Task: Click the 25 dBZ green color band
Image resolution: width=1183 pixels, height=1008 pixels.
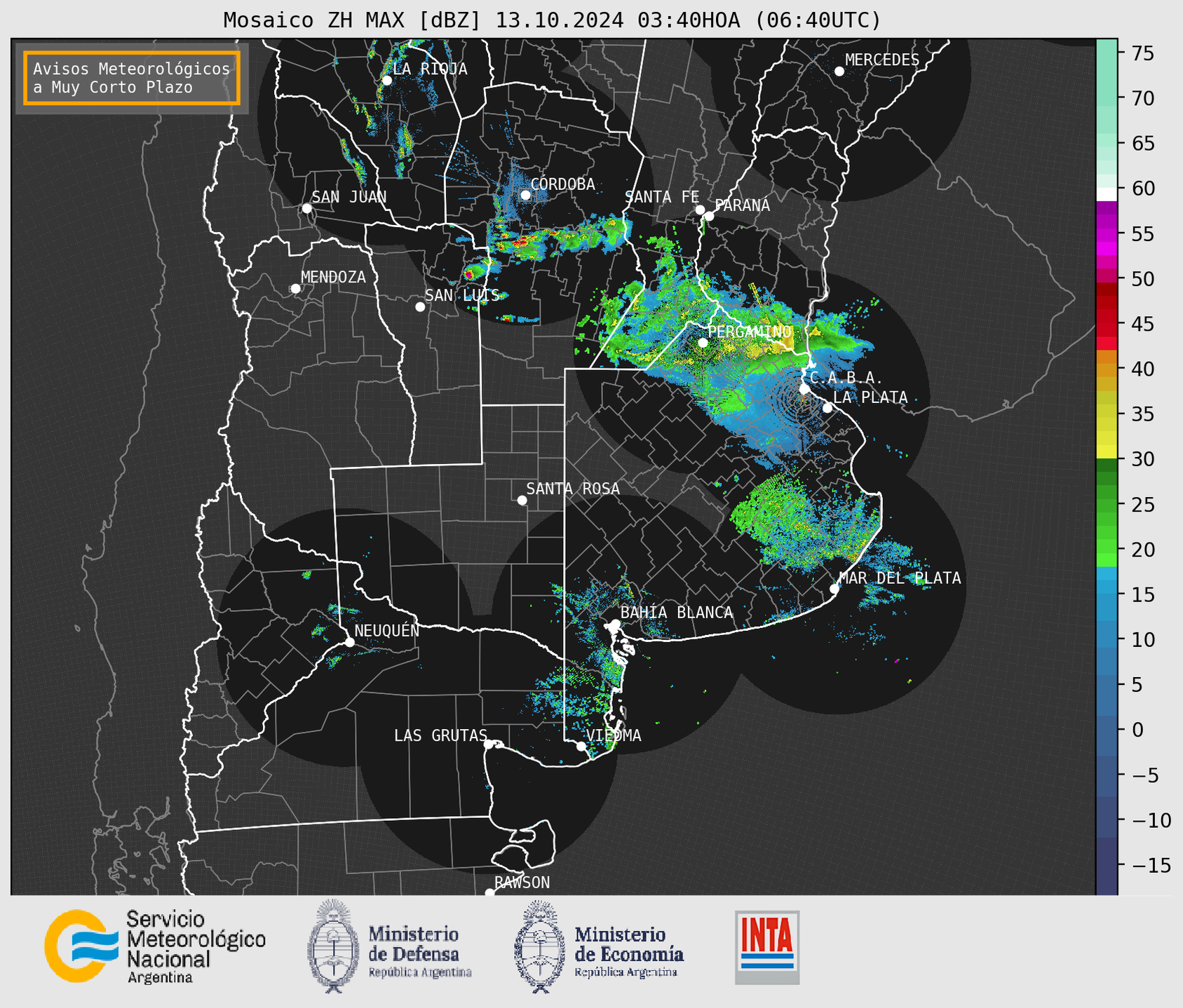Action: click(x=1107, y=505)
